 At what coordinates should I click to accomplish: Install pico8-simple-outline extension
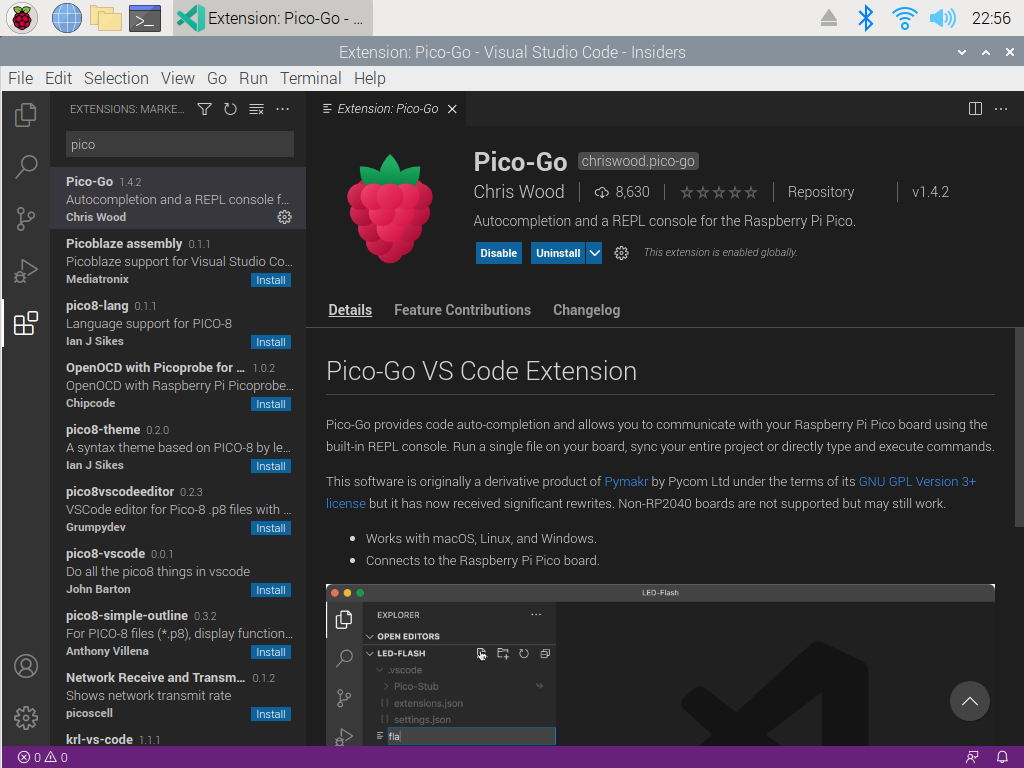(x=270, y=652)
